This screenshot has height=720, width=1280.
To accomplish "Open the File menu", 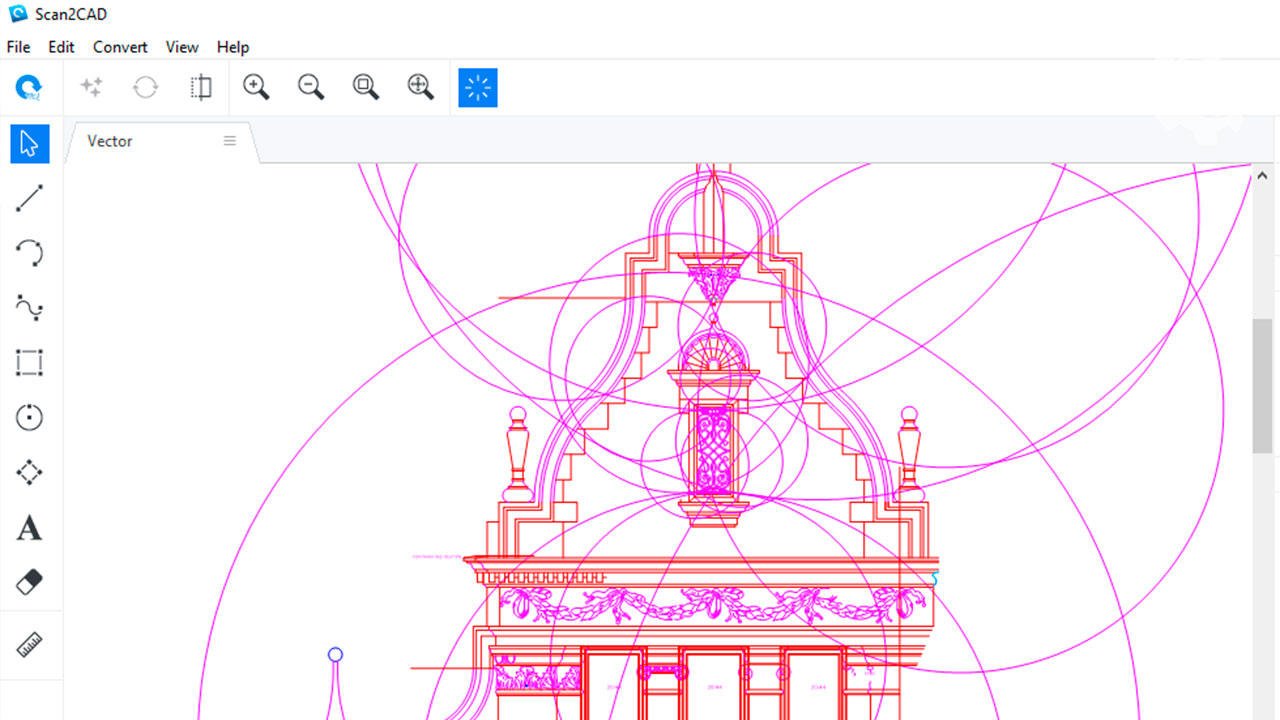I will click(18, 47).
